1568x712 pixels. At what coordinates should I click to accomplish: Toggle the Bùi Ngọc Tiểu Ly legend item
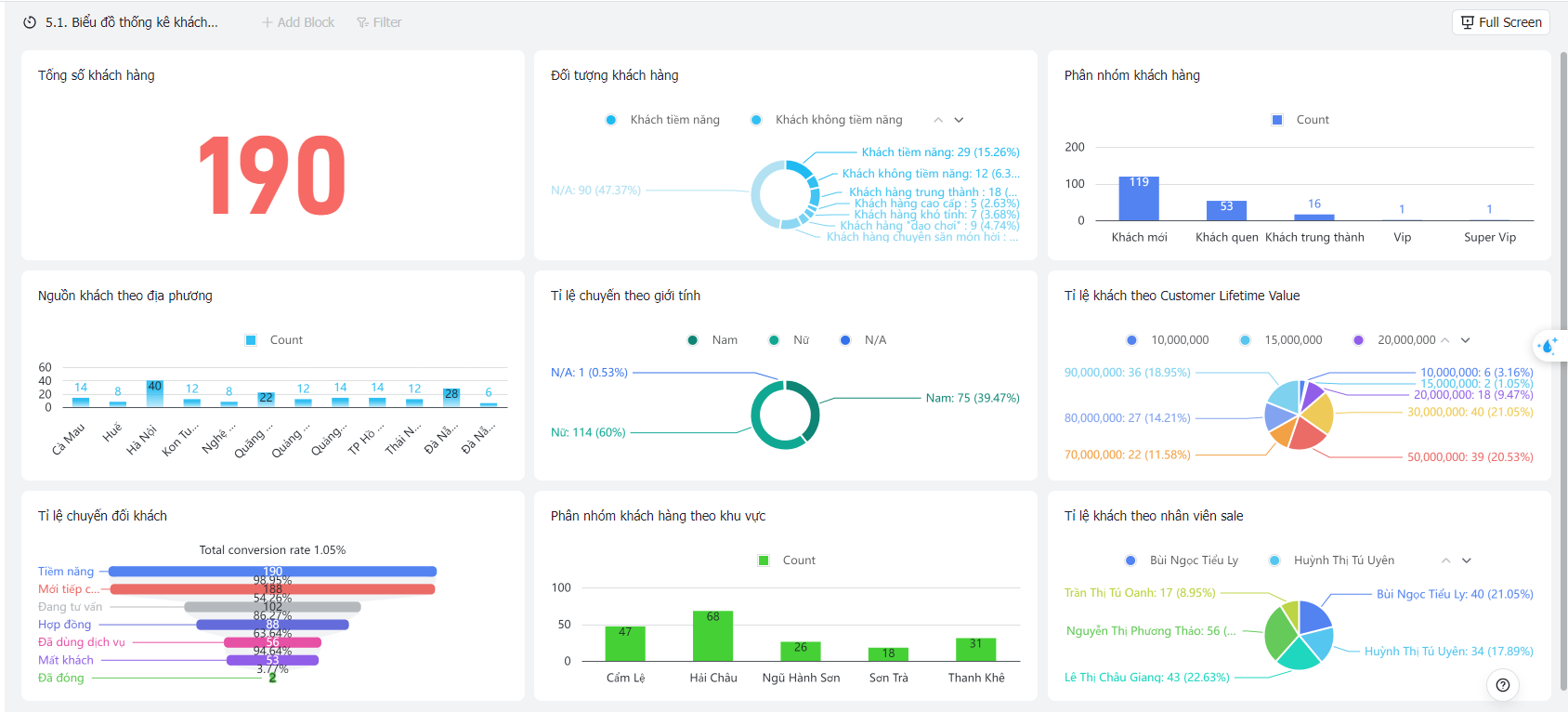click(1182, 560)
